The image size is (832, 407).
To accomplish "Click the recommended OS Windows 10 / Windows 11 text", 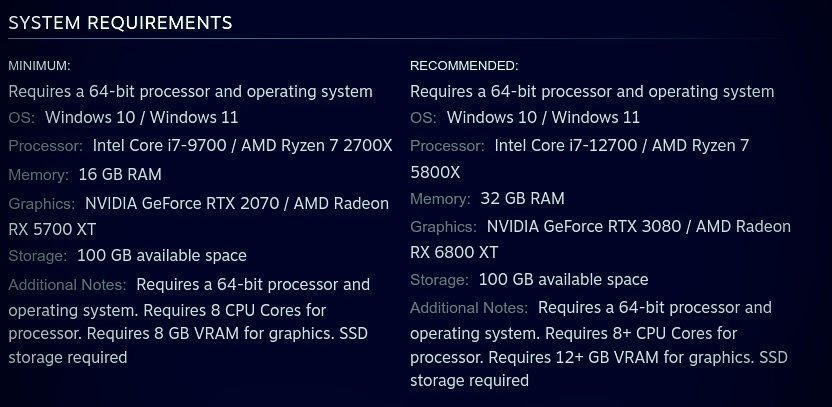I will tap(543, 117).
